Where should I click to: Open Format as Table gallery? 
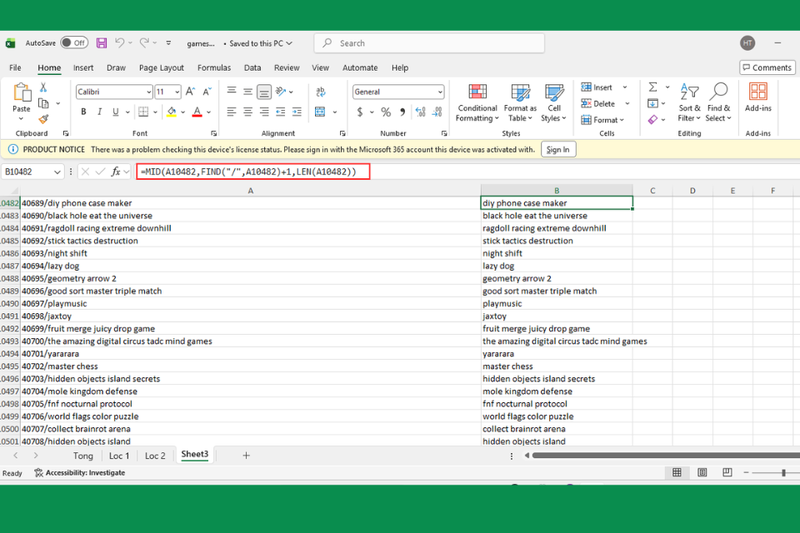pyautogui.click(x=520, y=103)
